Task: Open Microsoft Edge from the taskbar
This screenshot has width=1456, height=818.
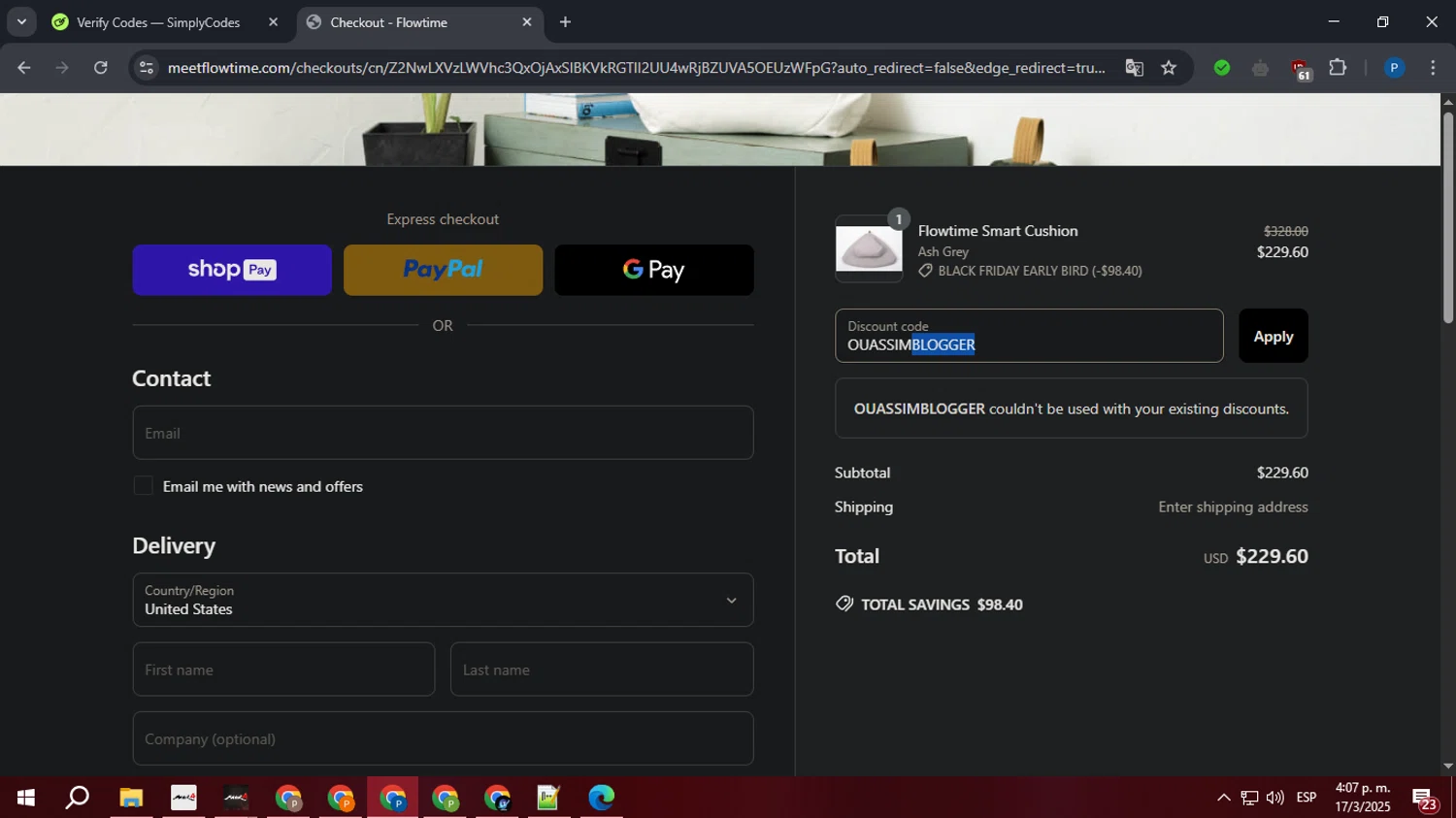Action: (x=602, y=798)
